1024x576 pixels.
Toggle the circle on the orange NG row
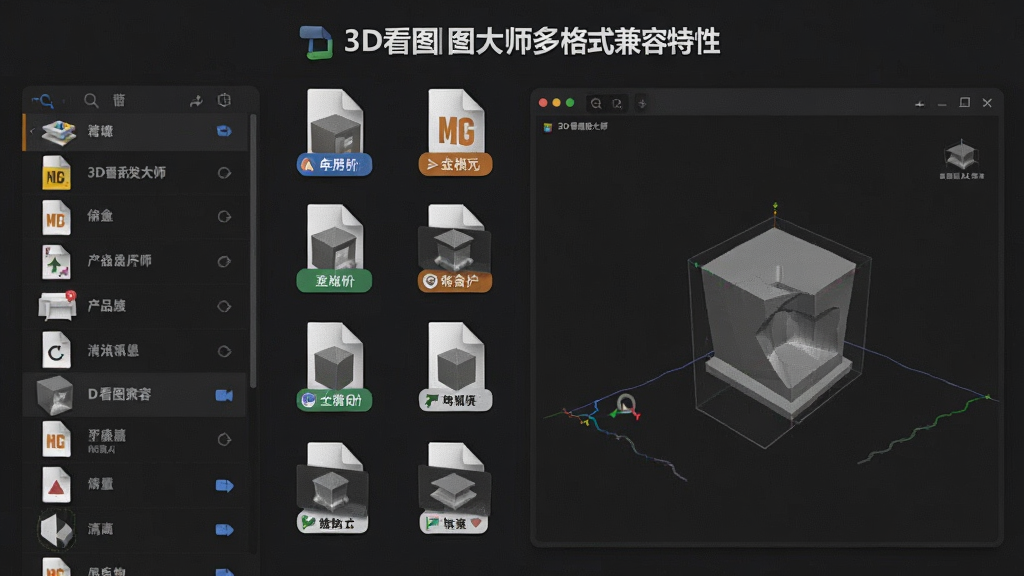[224, 440]
